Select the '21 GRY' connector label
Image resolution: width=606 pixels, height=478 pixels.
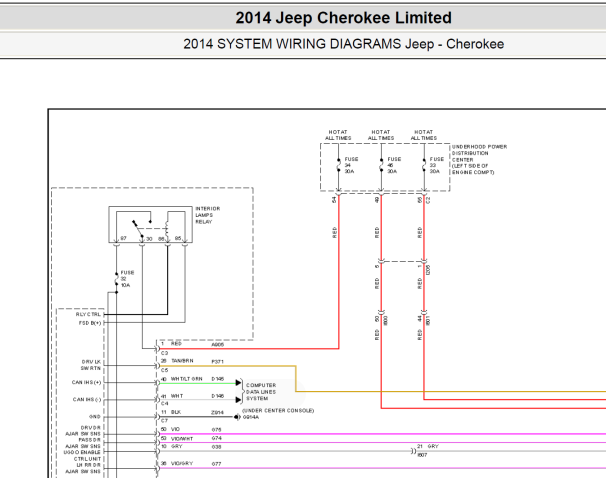pos(427,446)
